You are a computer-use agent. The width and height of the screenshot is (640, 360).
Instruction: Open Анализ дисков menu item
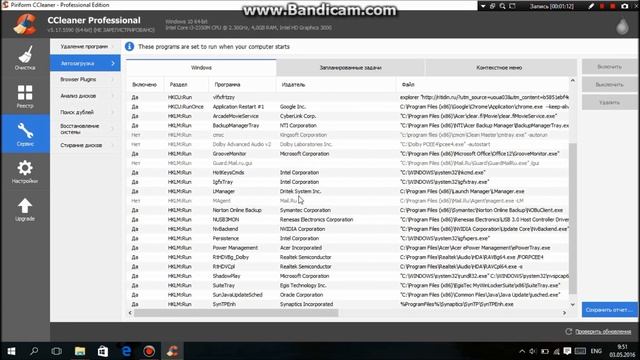click(x=85, y=96)
